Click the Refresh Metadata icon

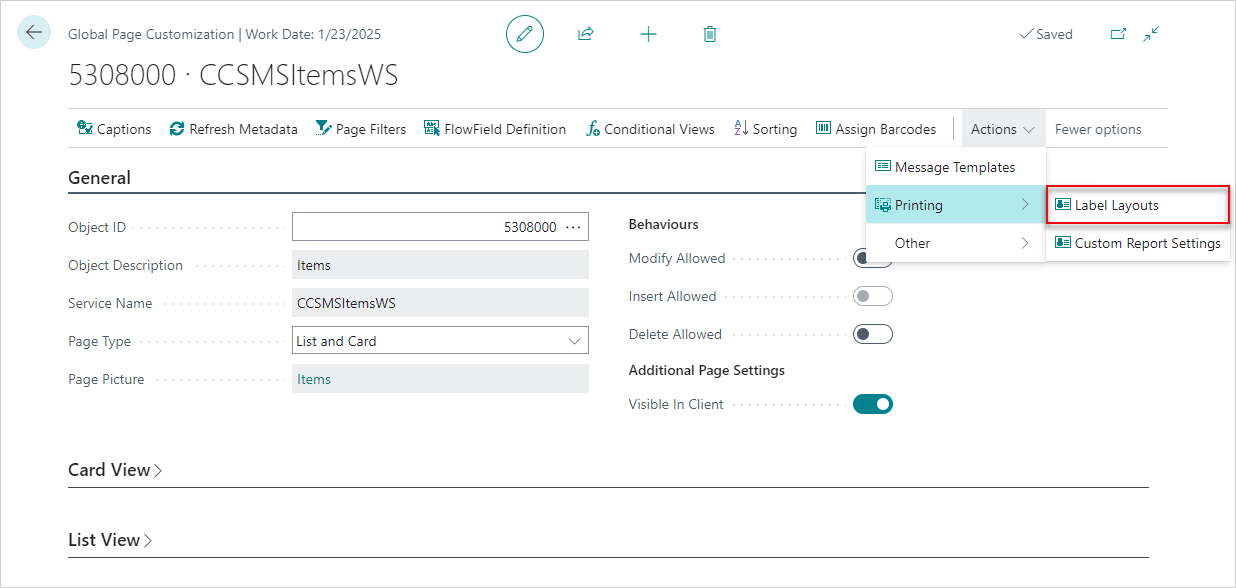coord(233,128)
